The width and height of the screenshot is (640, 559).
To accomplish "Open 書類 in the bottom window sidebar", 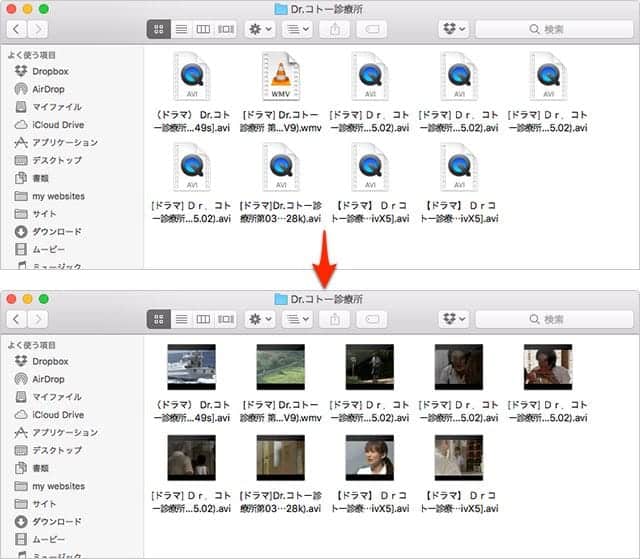I will click(x=32, y=468).
